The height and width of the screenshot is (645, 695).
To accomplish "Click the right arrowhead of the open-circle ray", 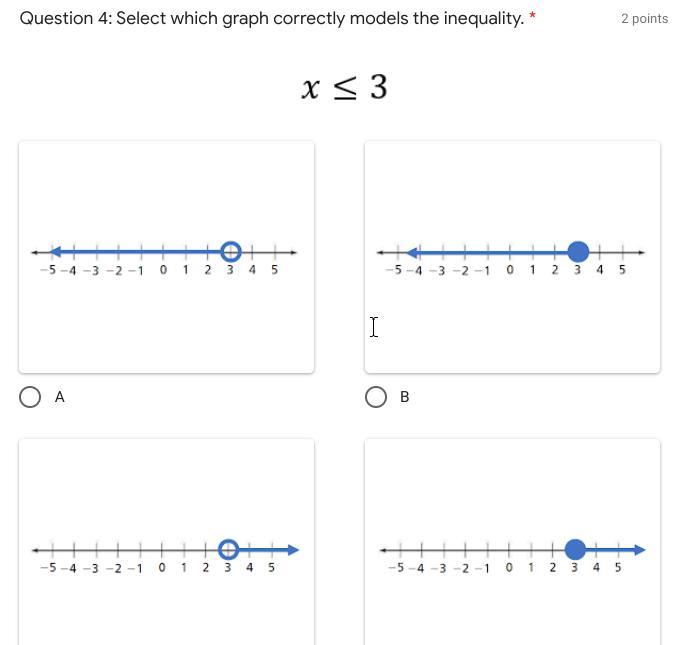I will (293, 550).
